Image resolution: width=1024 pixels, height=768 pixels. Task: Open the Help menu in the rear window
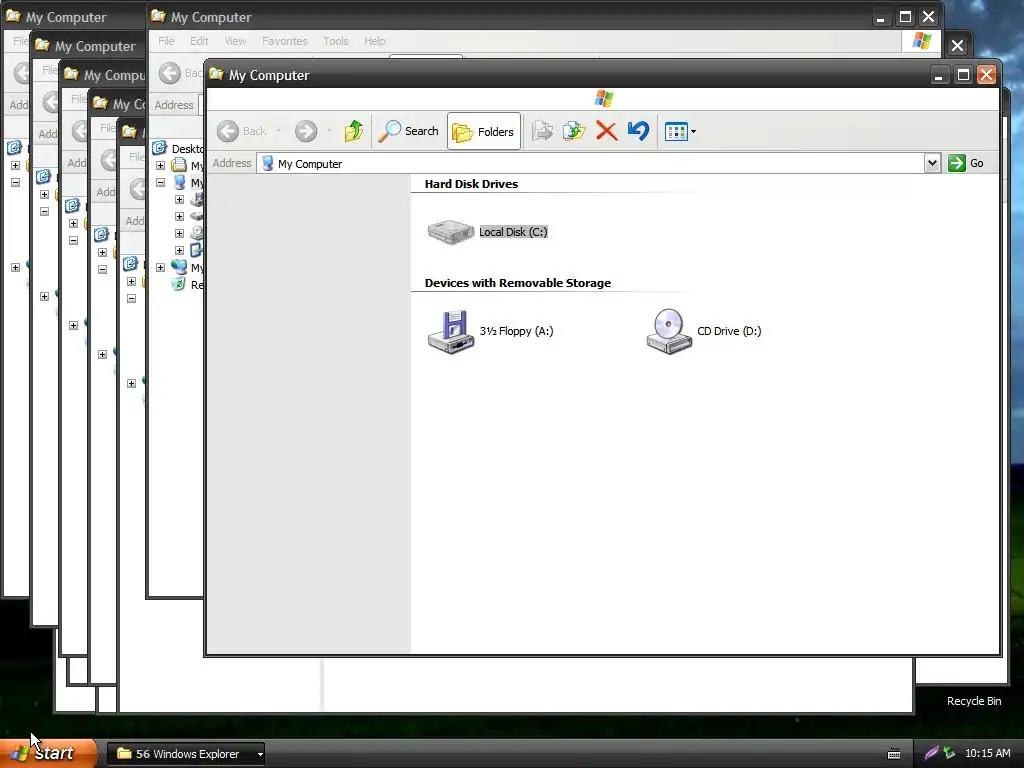click(374, 41)
